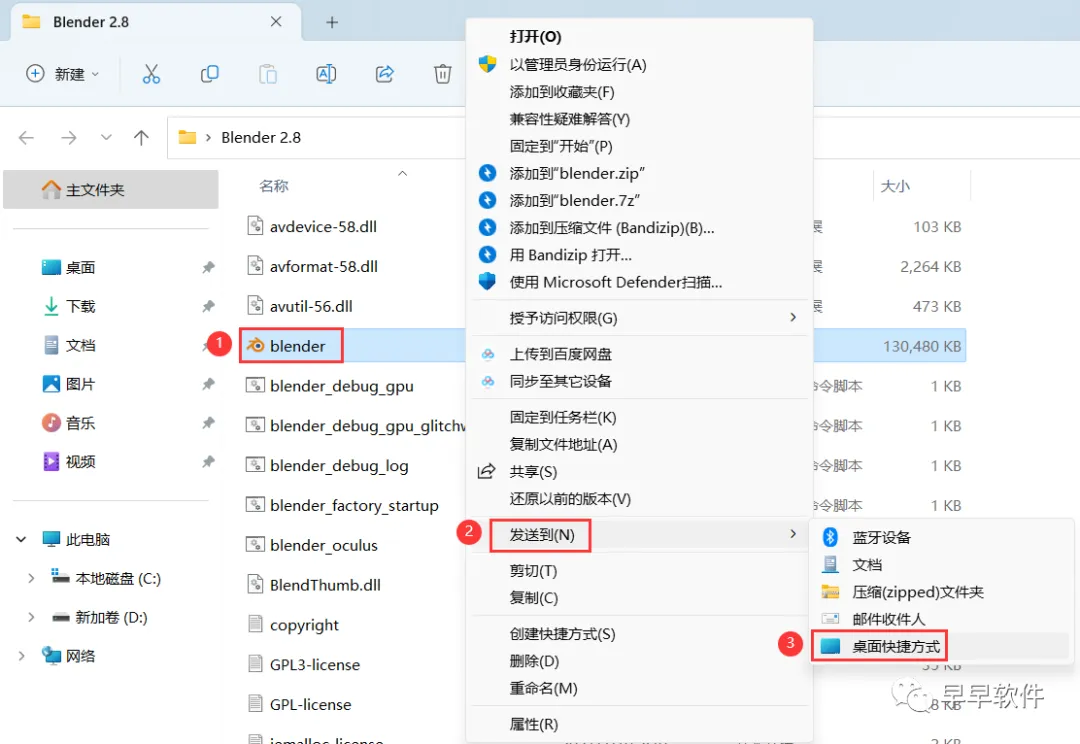The image size is (1080, 744).
Task: Expand the 授予访问权限(G) submenu
Action: [x=639, y=318]
